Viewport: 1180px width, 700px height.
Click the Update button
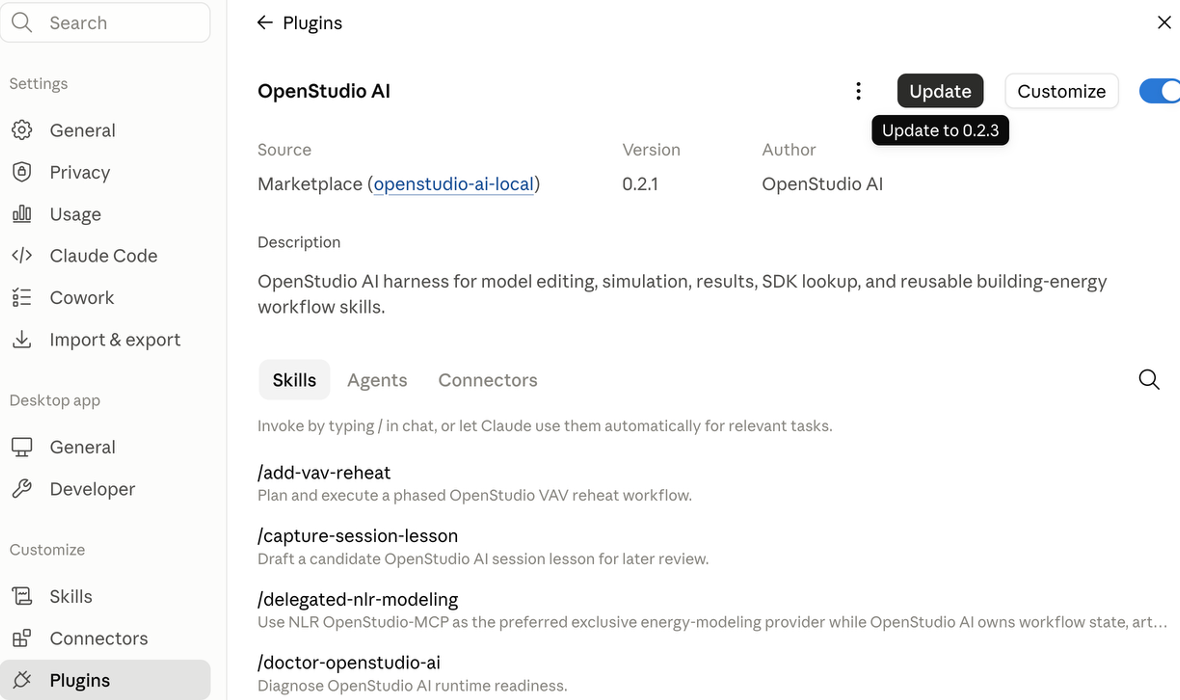(940, 91)
